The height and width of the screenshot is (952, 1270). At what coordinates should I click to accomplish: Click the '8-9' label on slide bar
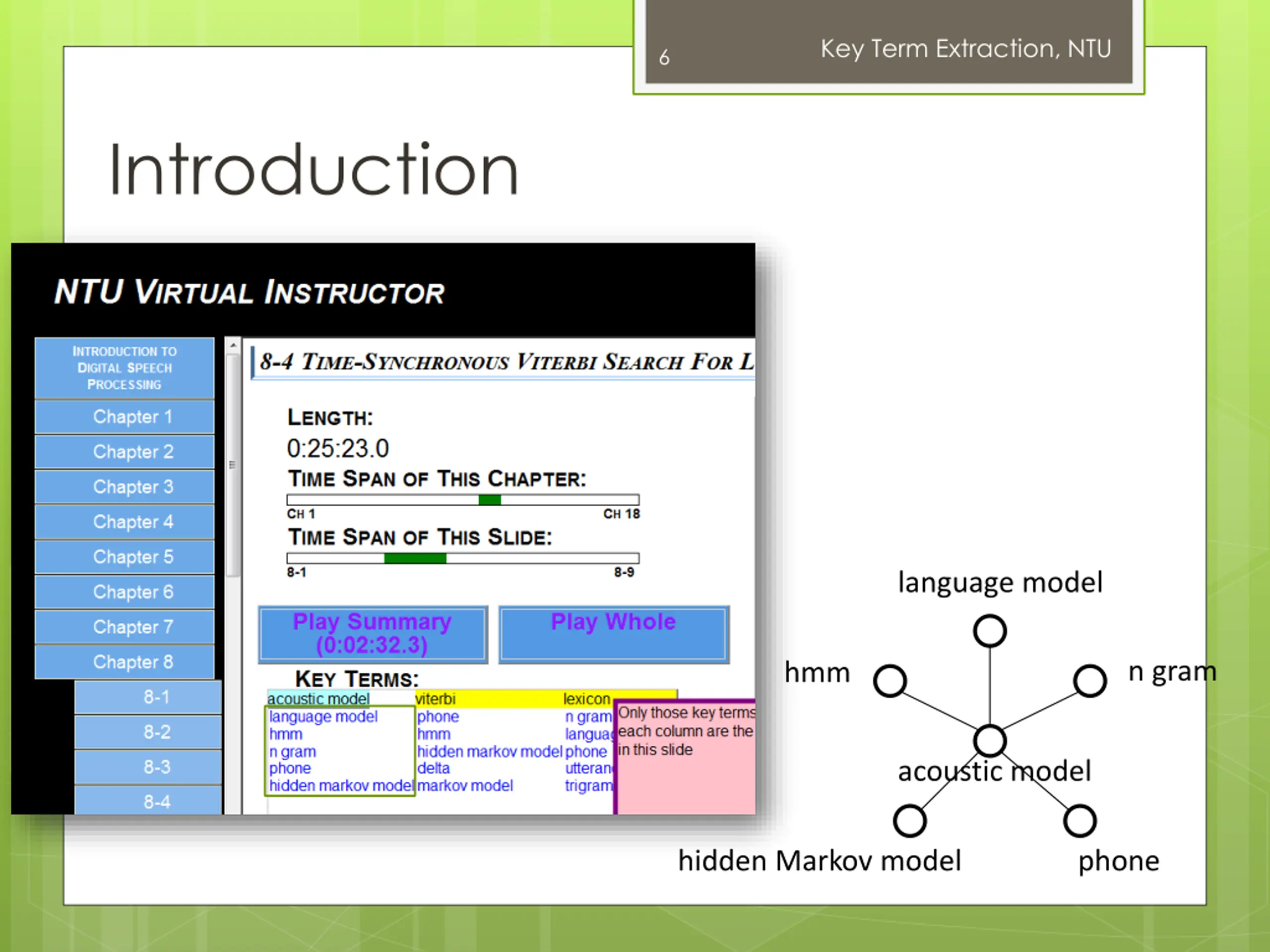624,572
